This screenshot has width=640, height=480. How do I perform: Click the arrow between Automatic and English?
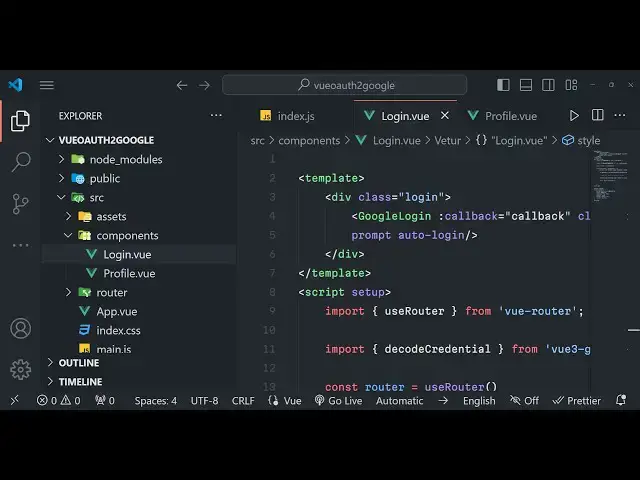tap(443, 401)
